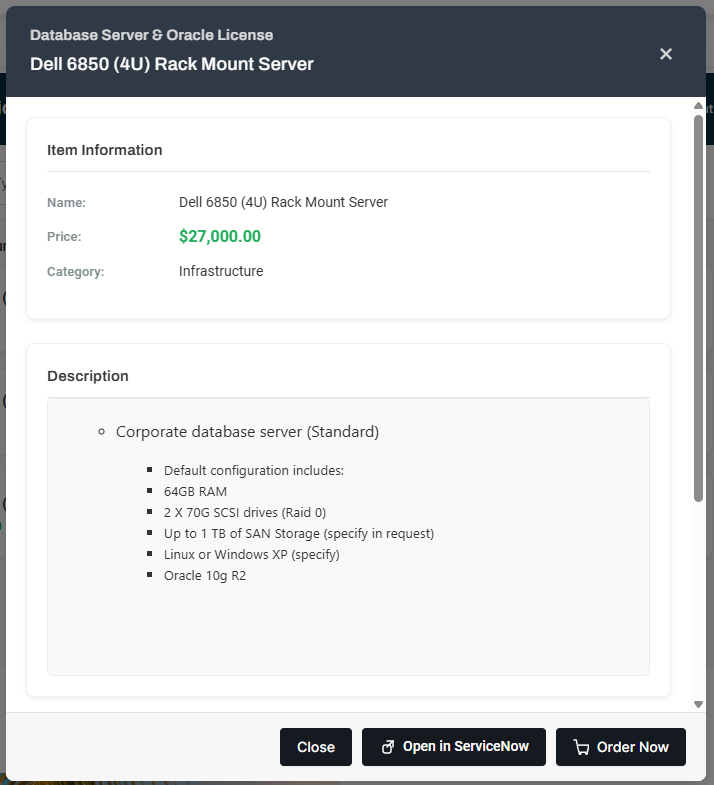Viewport: 714px width, 785px height.
Task: Click the Category: label
Action: [76, 272]
